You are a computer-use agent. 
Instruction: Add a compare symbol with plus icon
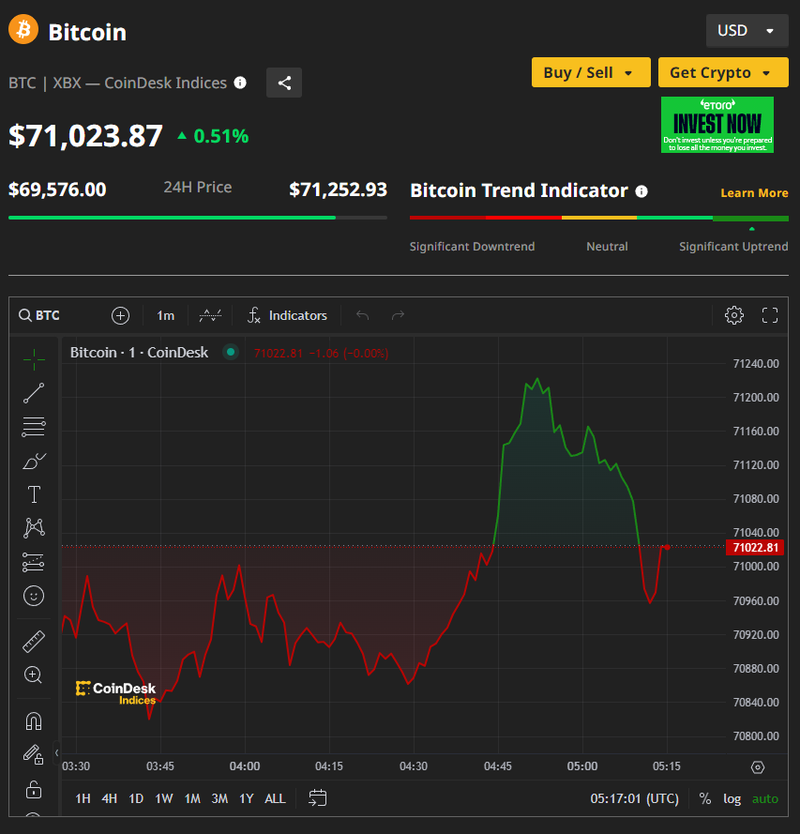120,315
